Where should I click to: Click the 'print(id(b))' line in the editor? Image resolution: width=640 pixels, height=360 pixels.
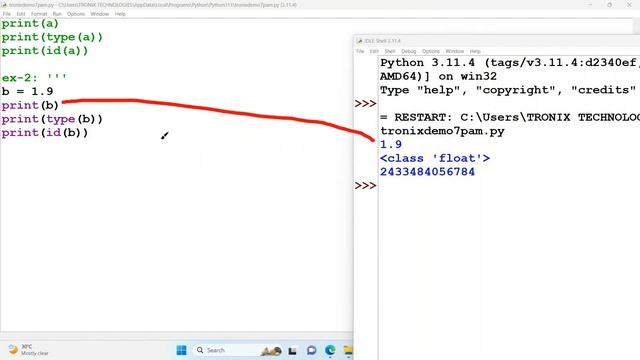click(45, 133)
